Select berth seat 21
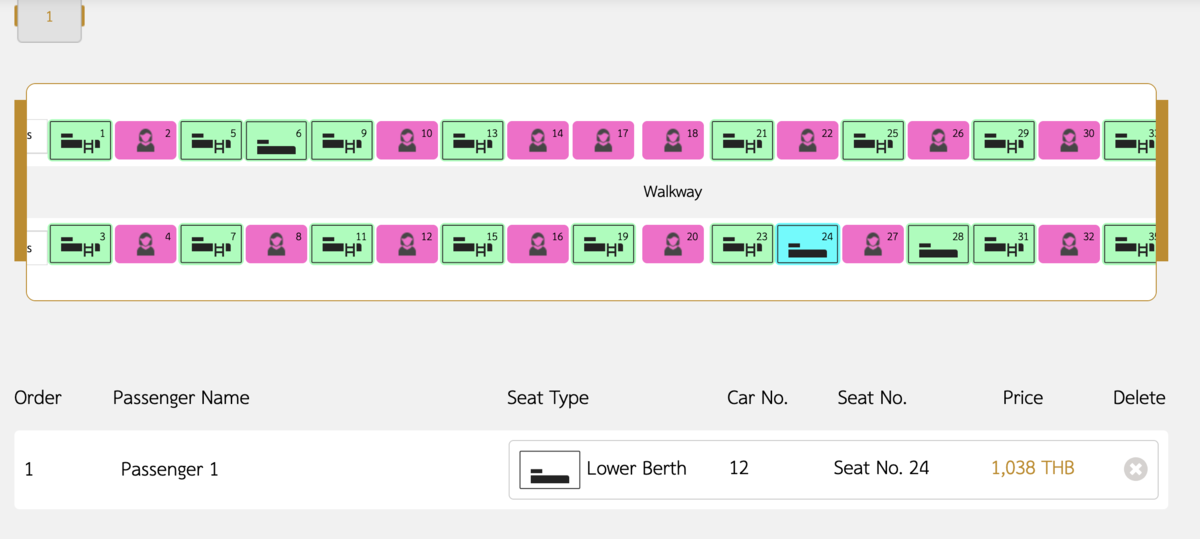This screenshot has width=1200, height=539. point(742,140)
